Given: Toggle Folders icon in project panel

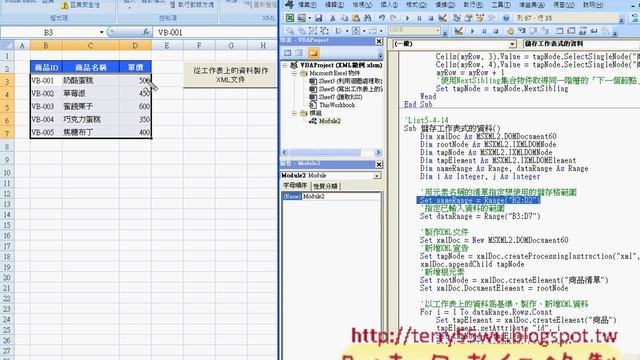Looking at the screenshot, I should pos(313,53).
